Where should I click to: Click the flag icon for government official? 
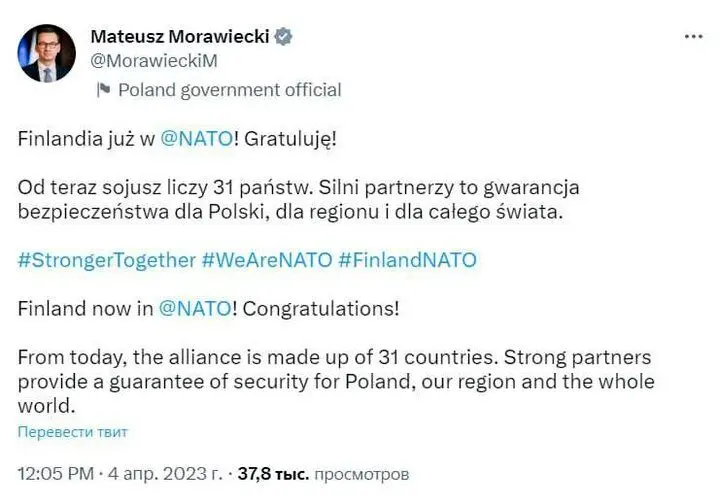[103, 90]
